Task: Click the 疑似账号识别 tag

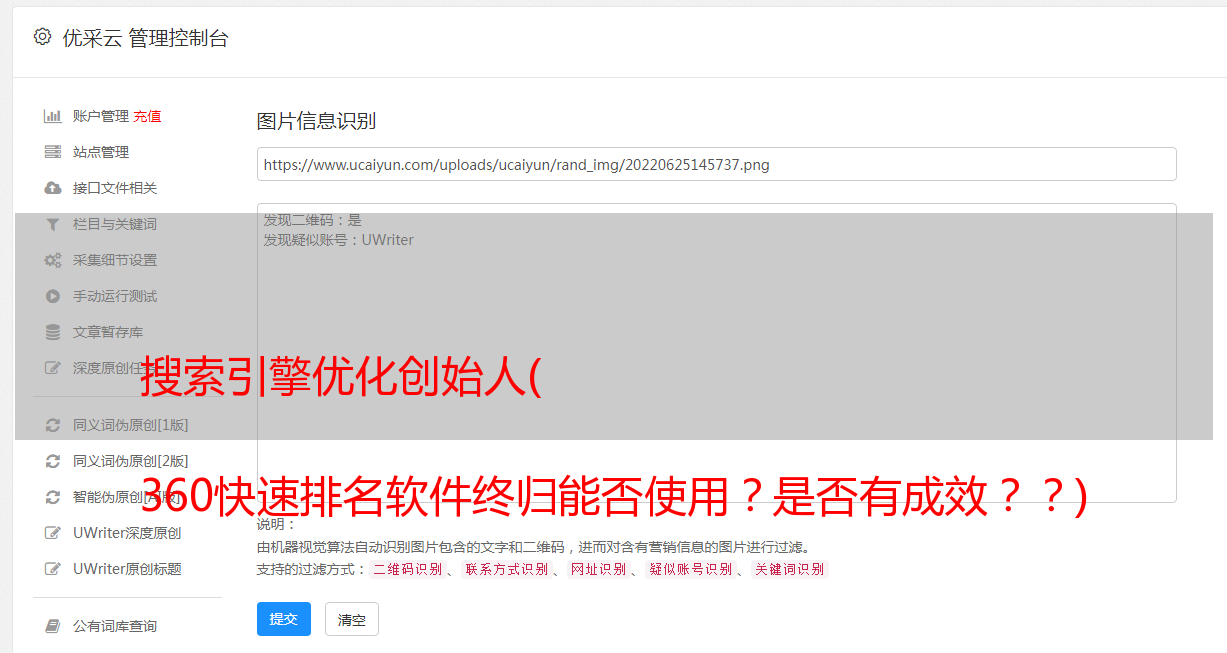Action: [x=690, y=569]
